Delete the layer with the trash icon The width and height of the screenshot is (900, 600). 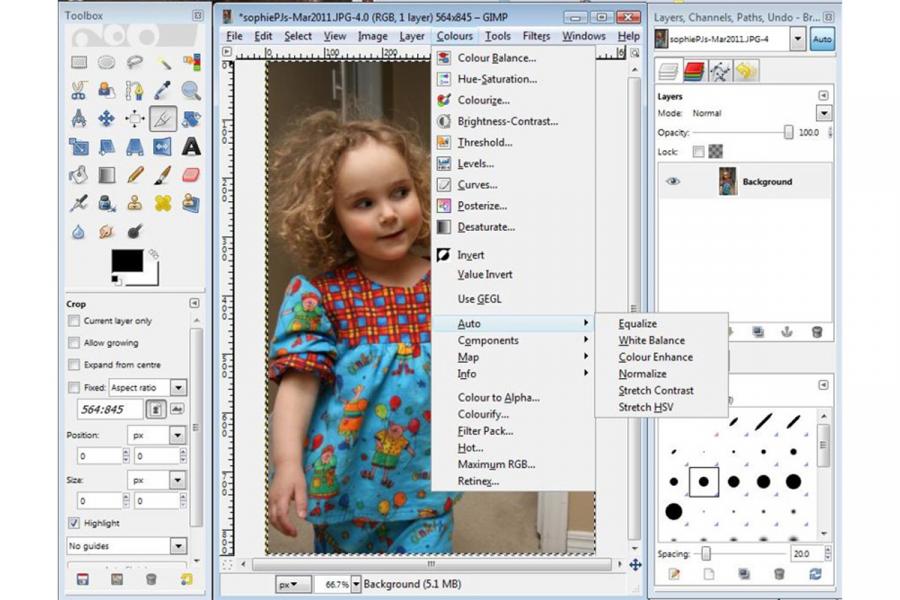(817, 331)
